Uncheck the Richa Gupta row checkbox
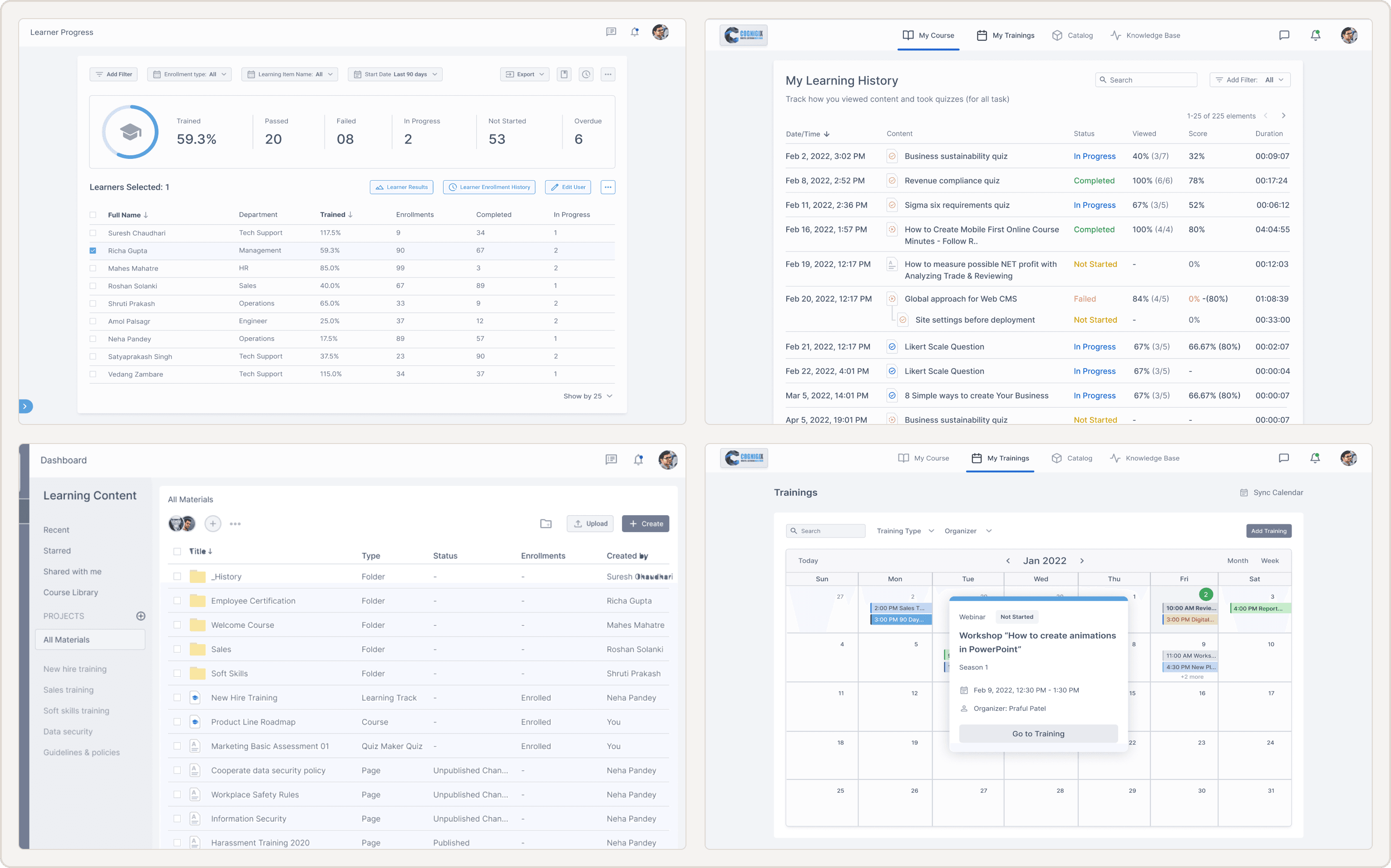This screenshot has height=868, width=1391. (x=93, y=251)
